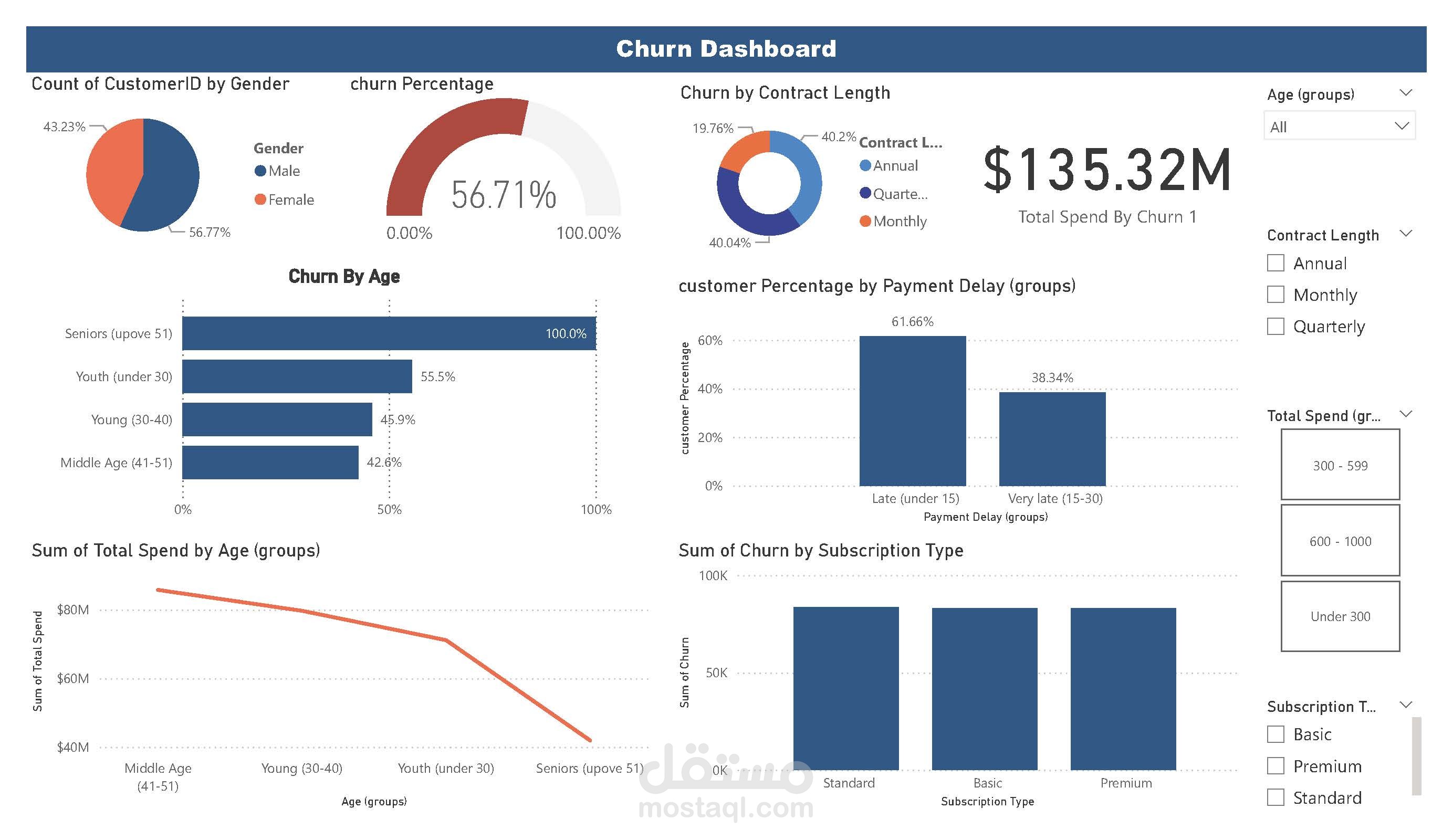Check the Standard subscription type checkbox
The image size is (1453, 840).
1276,797
